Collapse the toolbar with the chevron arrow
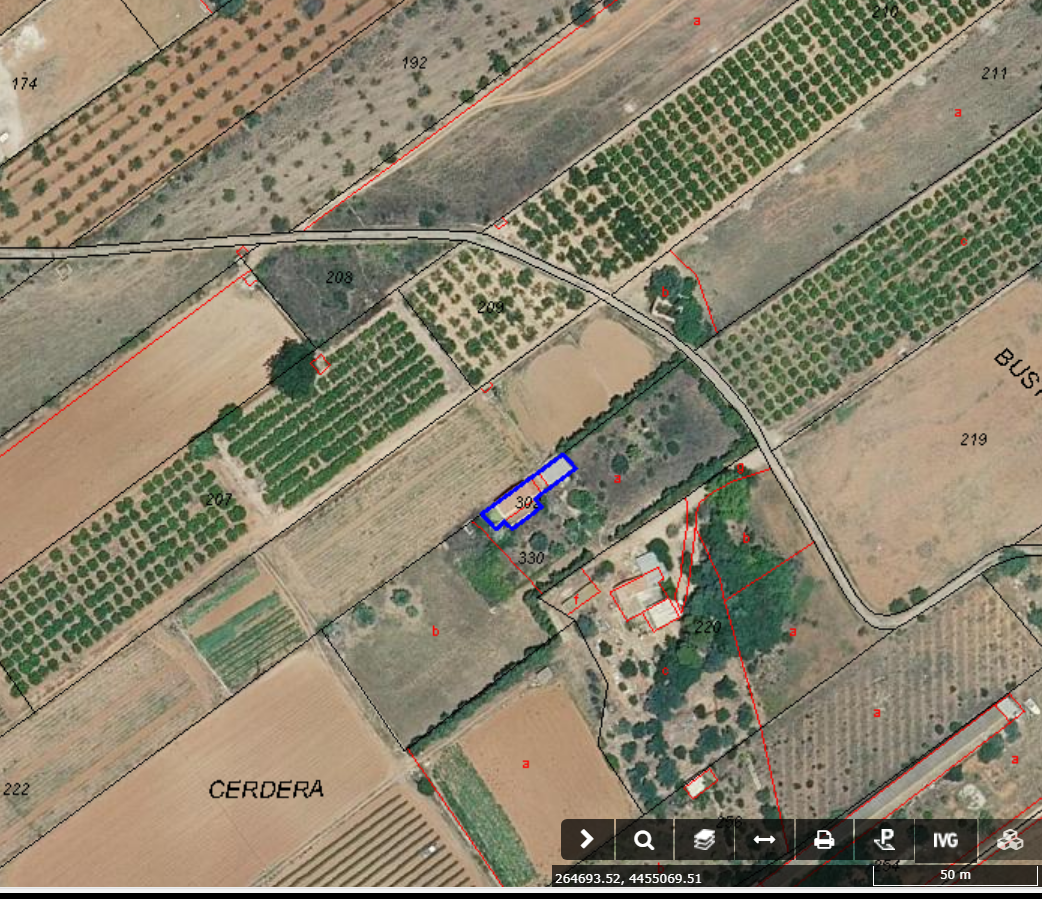This screenshot has height=899, width=1042. [x=587, y=840]
